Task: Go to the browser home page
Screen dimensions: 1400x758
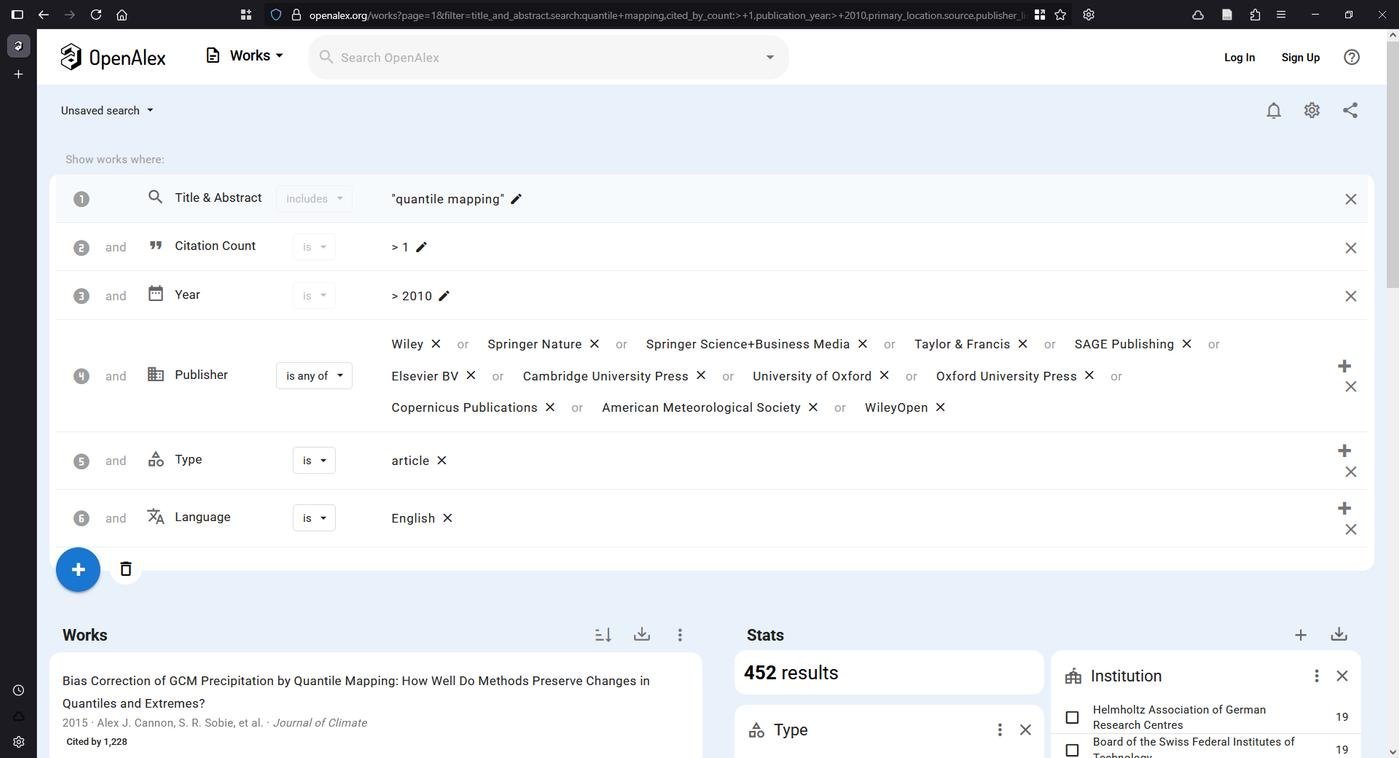Action: (x=121, y=15)
